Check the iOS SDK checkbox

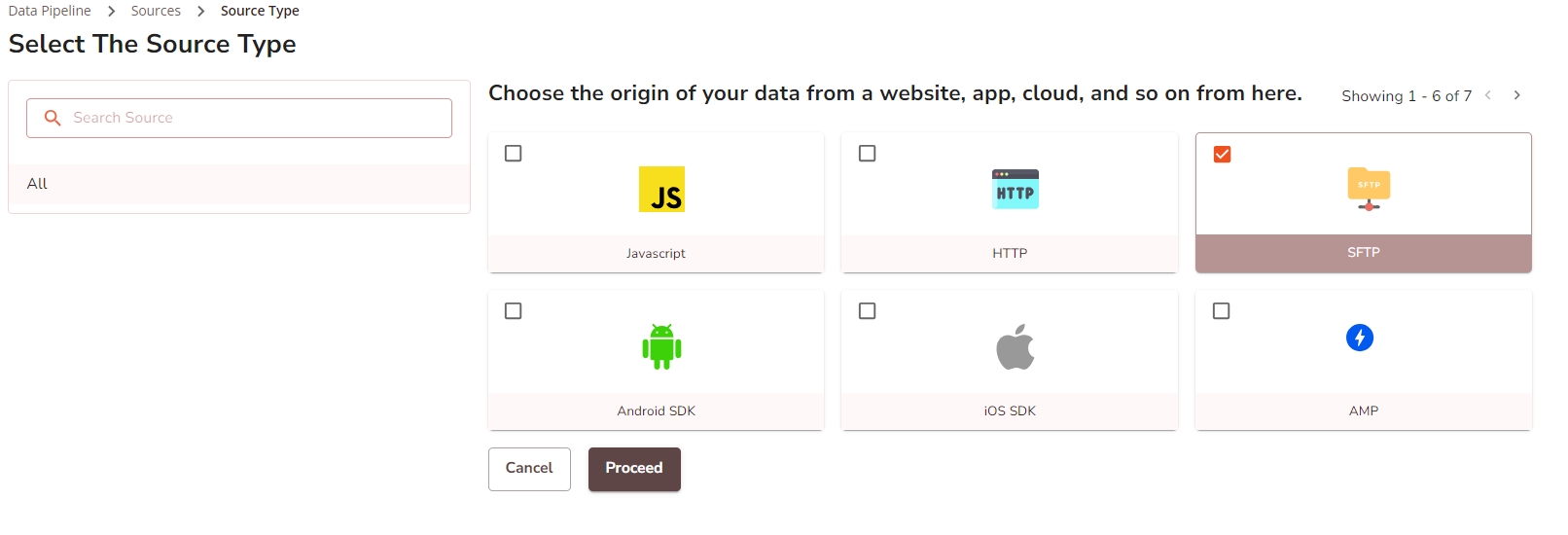coord(868,311)
